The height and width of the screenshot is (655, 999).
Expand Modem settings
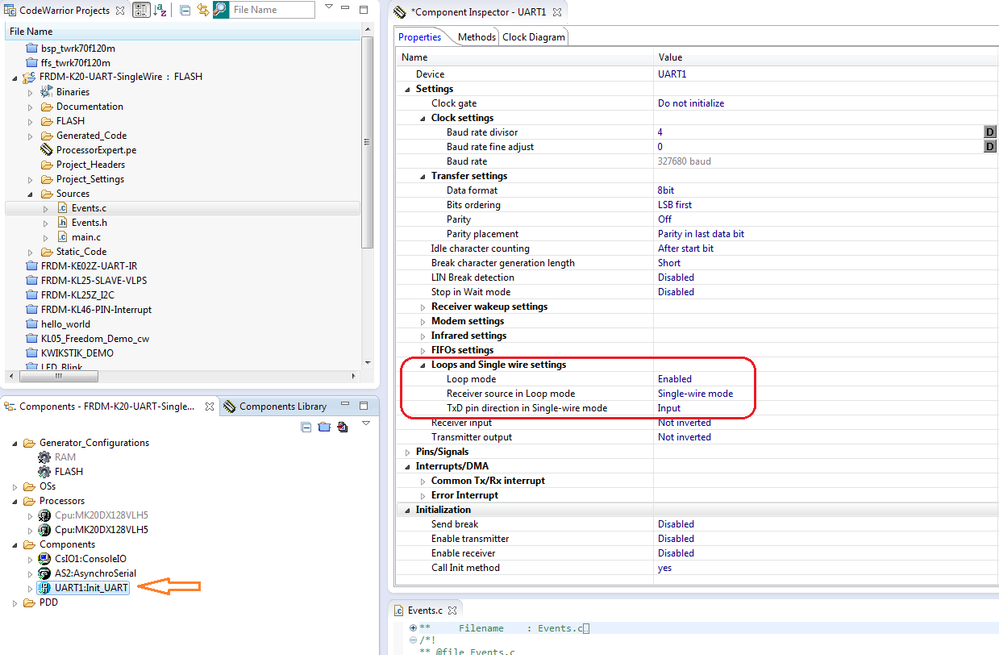click(x=422, y=322)
